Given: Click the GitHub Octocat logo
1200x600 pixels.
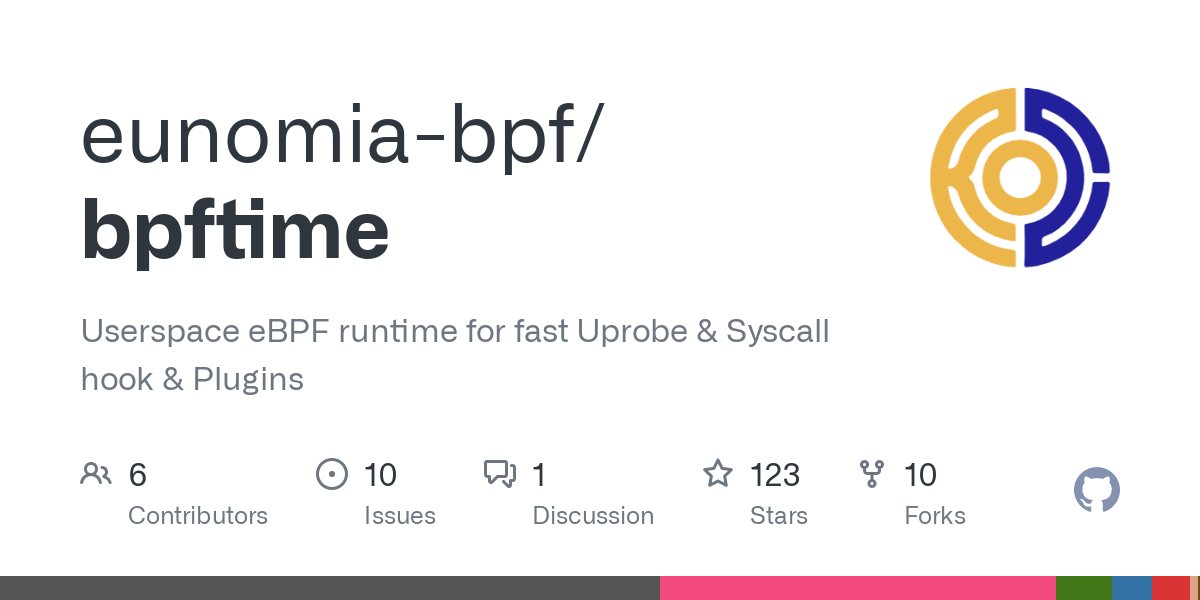Looking at the screenshot, I should (x=1096, y=491).
